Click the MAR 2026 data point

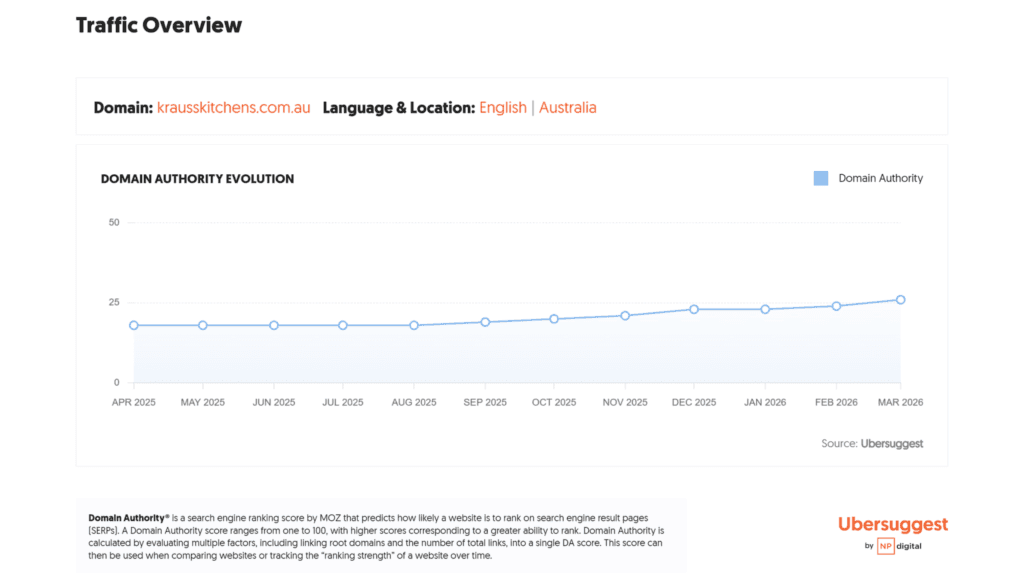(x=901, y=300)
